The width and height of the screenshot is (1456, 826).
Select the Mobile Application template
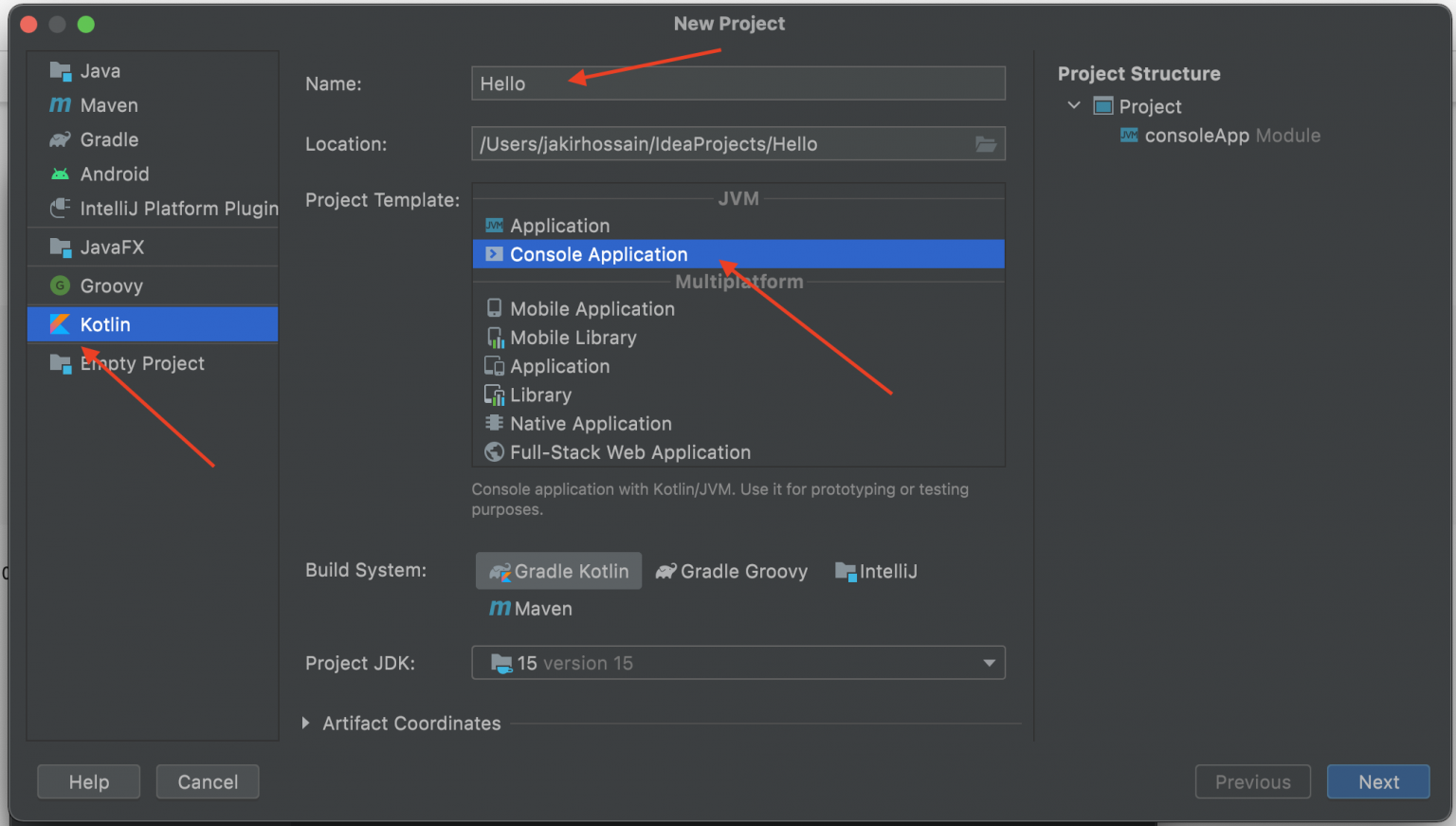591,309
